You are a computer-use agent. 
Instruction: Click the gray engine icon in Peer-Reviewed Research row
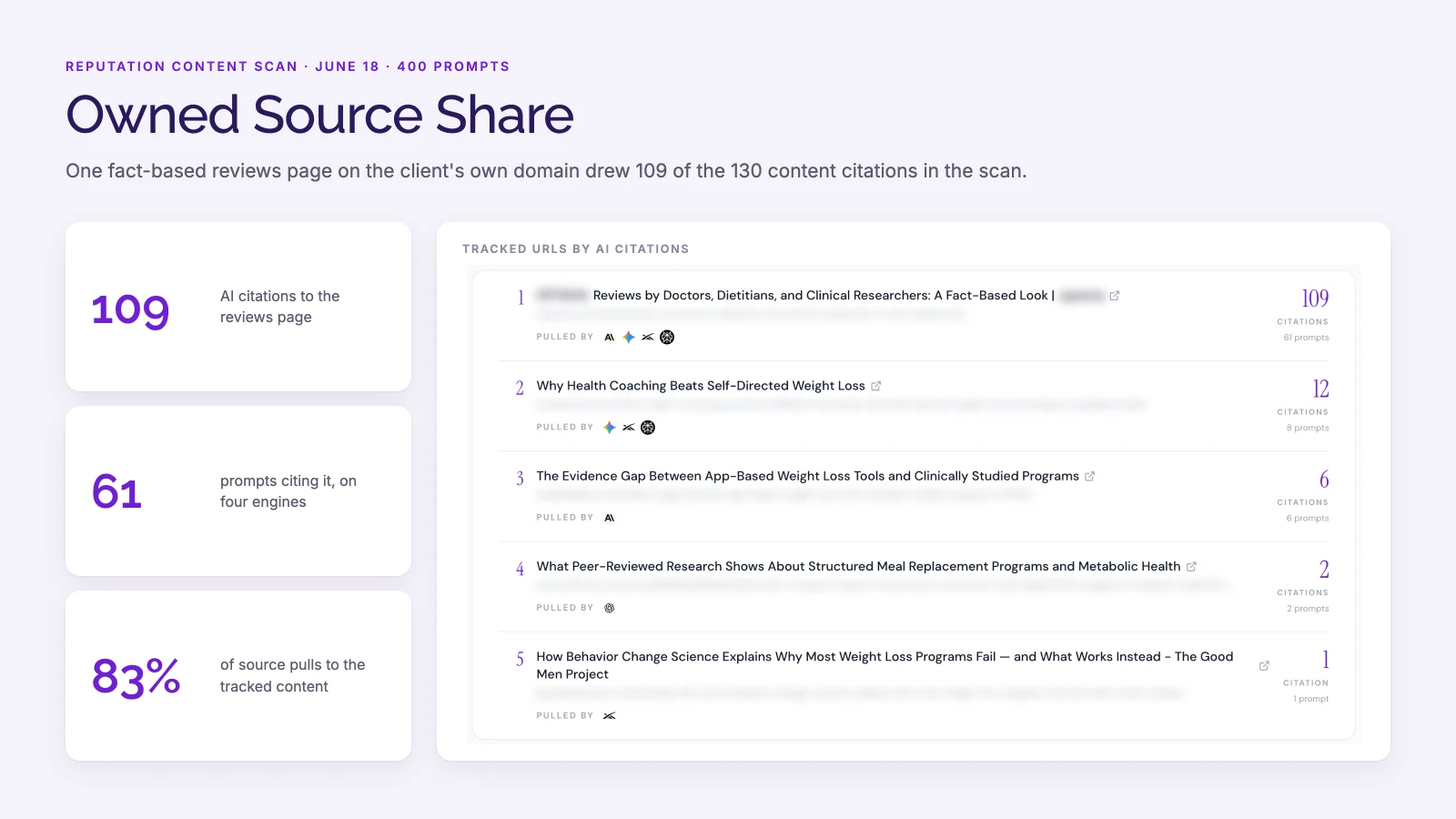(x=610, y=608)
